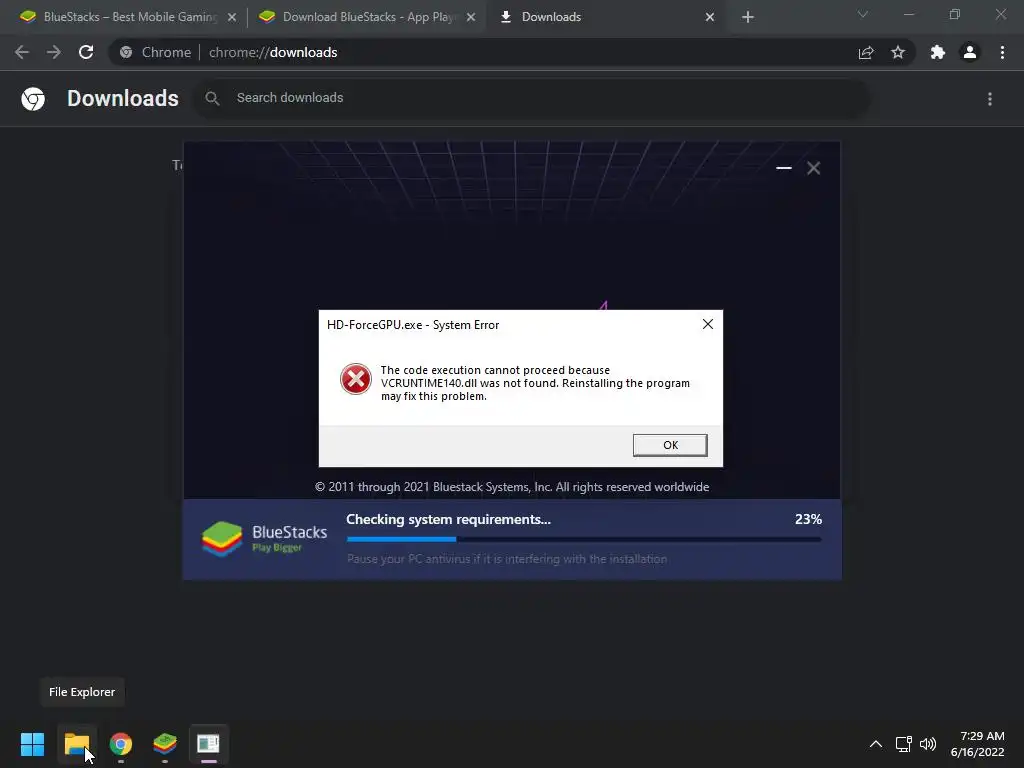This screenshot has width=1024, height=768.
Task: Click the Chrome site info icon
Action: pyautogui.click(x=126, y=52)
